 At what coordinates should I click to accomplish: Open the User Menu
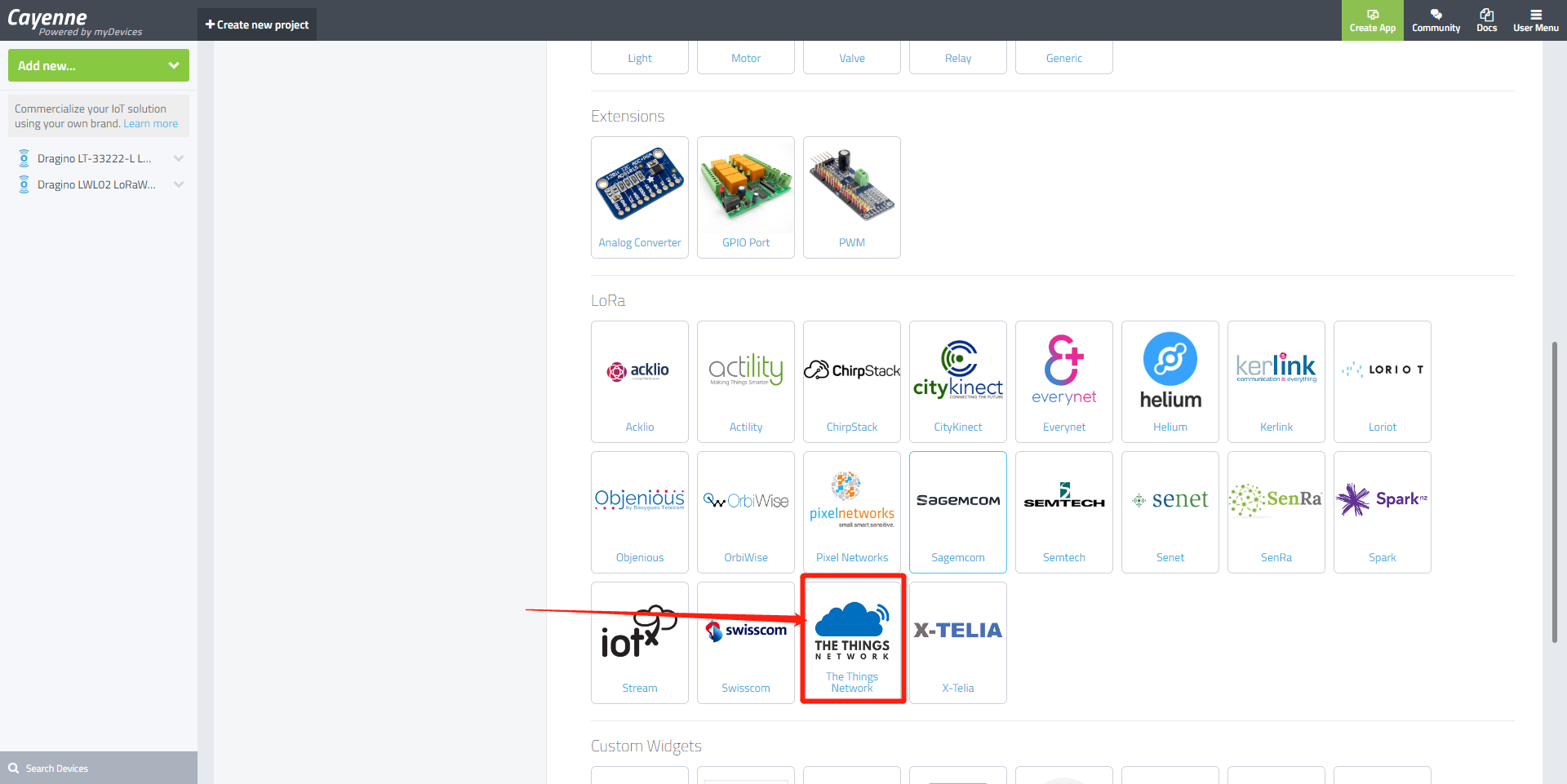1536,20
